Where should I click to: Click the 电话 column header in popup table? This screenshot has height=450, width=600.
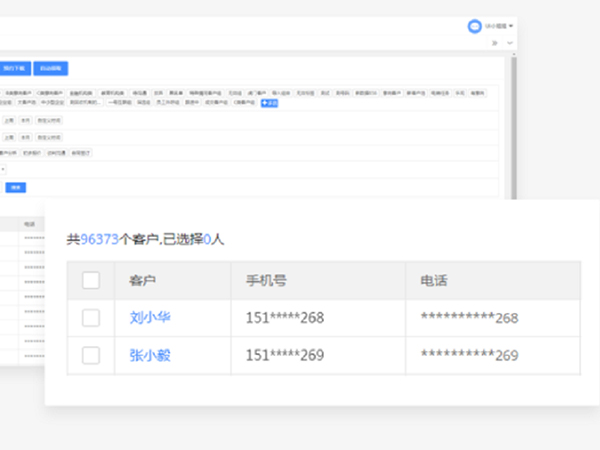coord(434,281)
